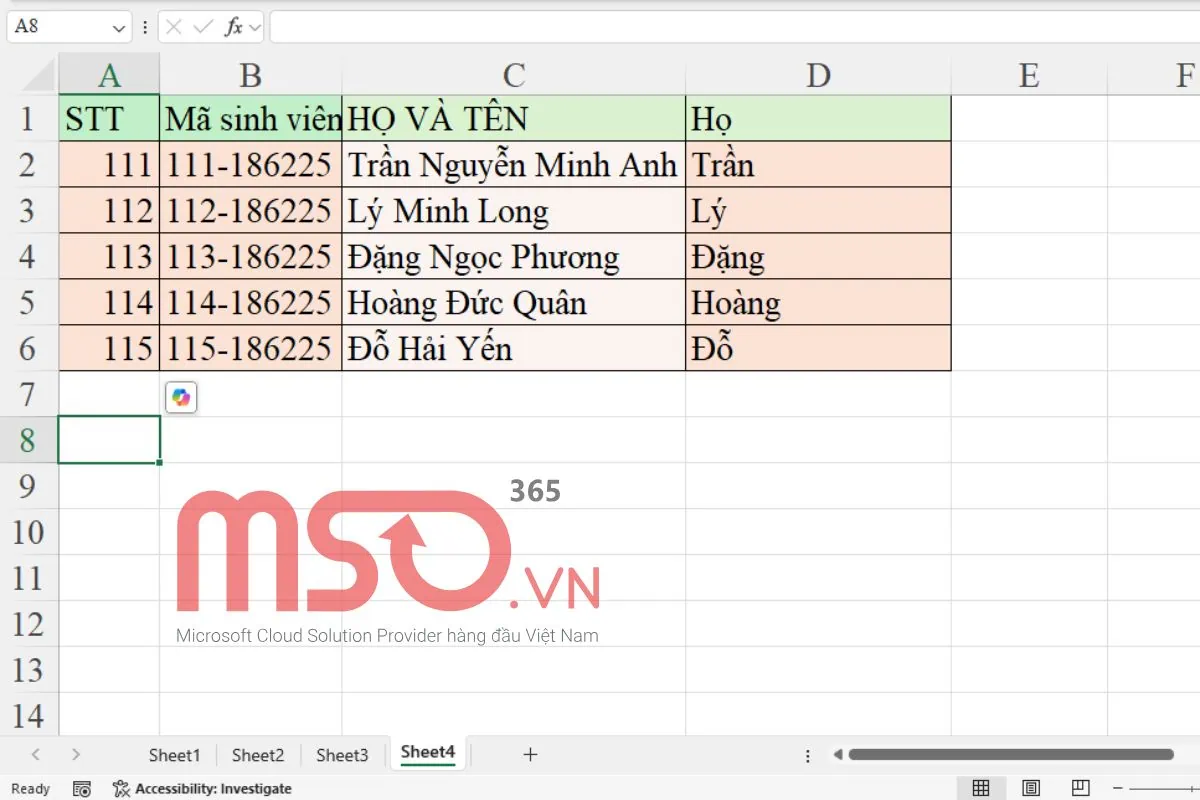The height and width of the screenshot is (800, 1200).
Task: Click the Cancel X icon in formula bar
Action: [174, 27]
